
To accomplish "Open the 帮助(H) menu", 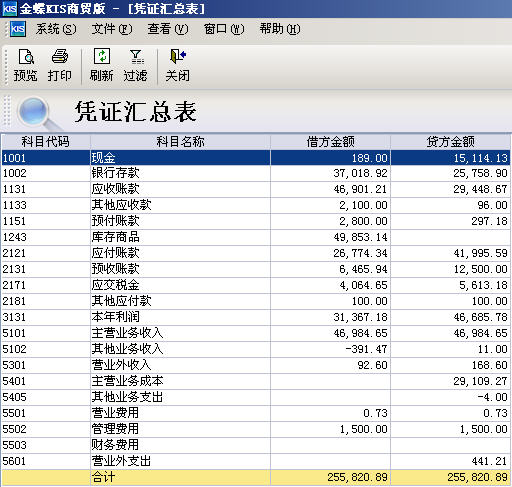I will pos(280,29).
